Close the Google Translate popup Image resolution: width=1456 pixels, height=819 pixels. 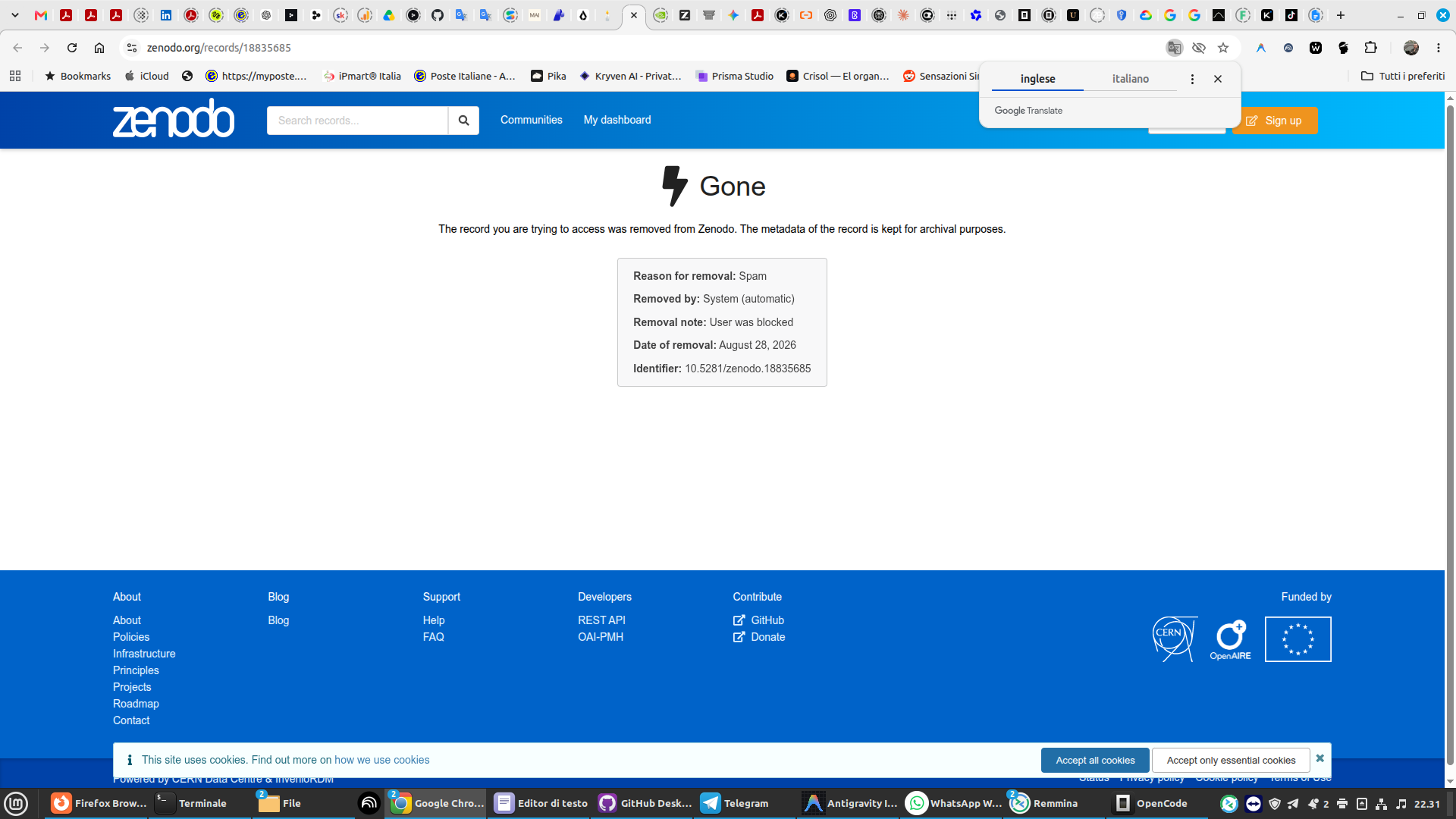[1218, 79]
